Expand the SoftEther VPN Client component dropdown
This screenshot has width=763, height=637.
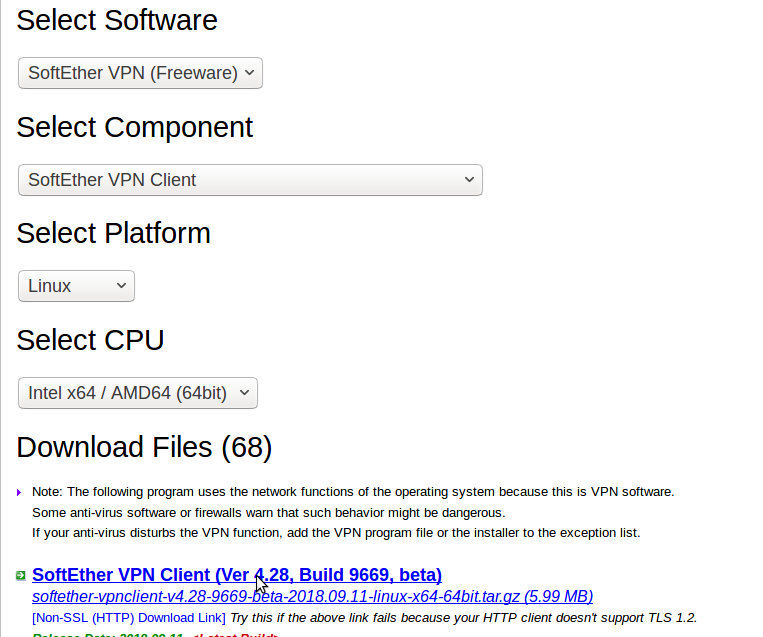(x=250, y=180)
